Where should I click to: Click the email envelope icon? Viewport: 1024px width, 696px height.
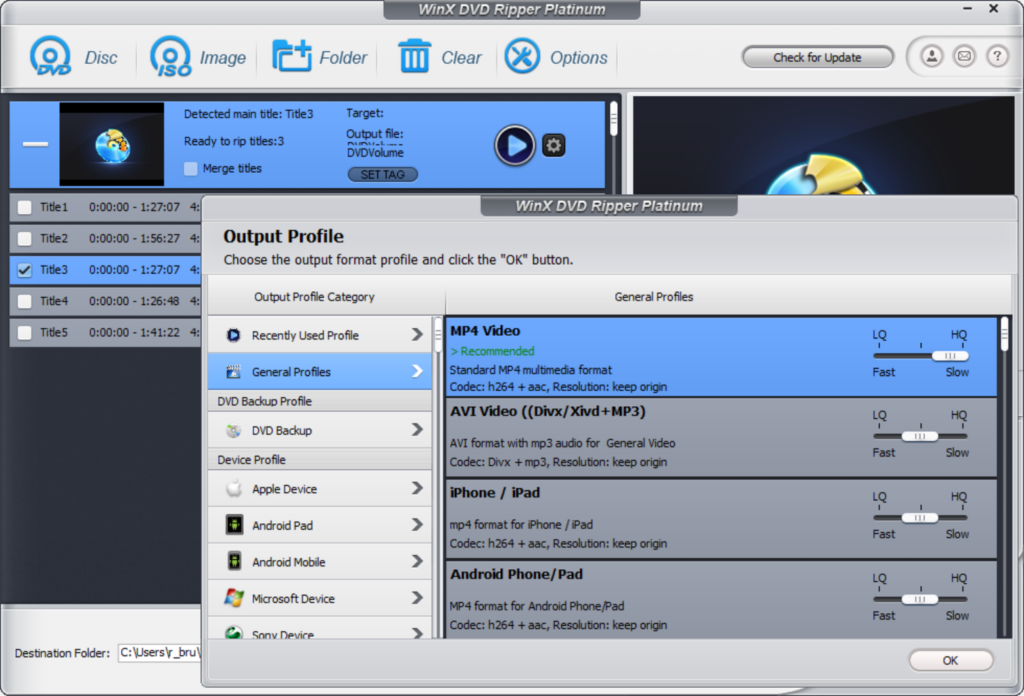click(964, 57)
